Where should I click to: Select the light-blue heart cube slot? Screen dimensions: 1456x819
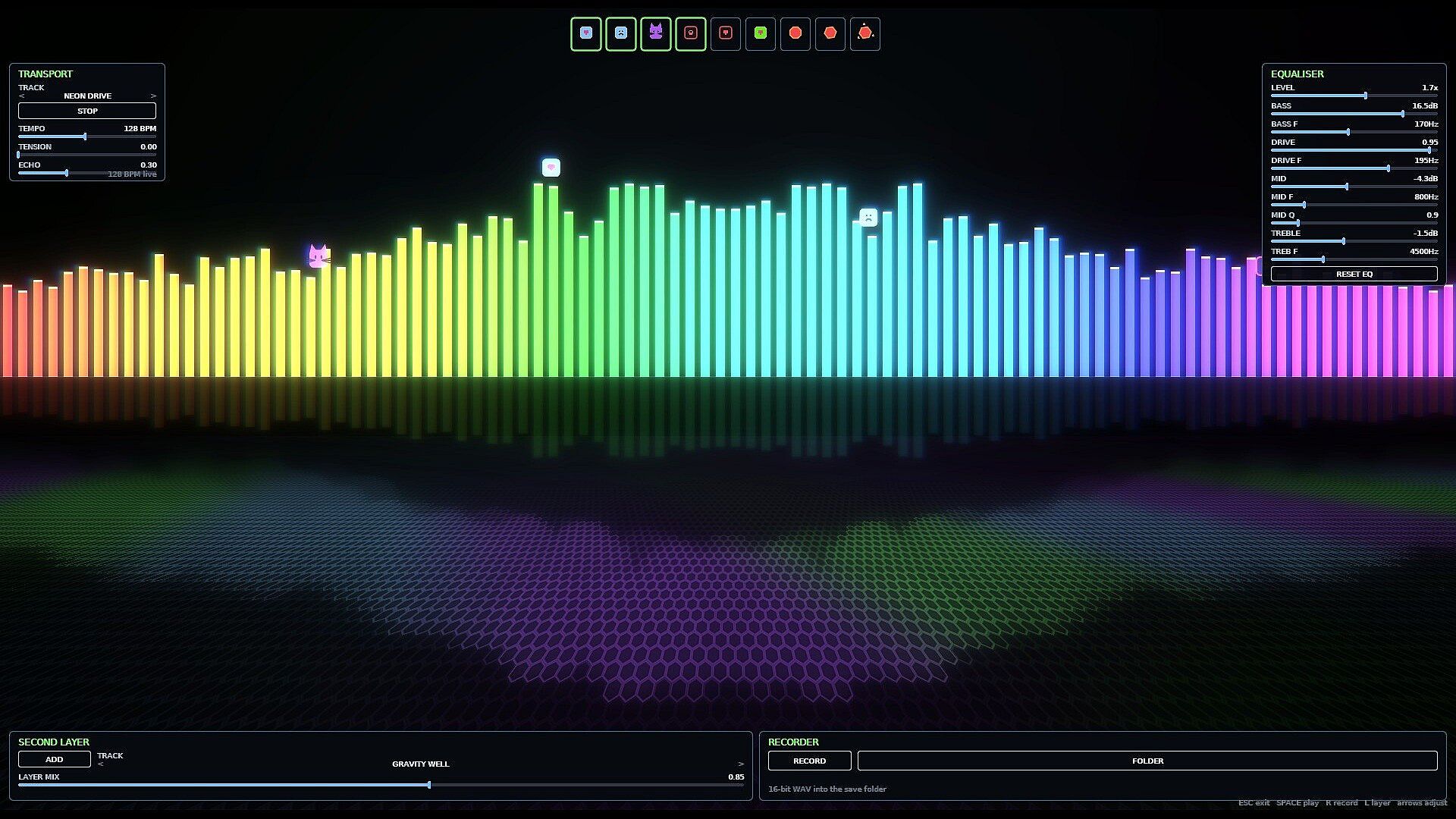pos(586,34)
